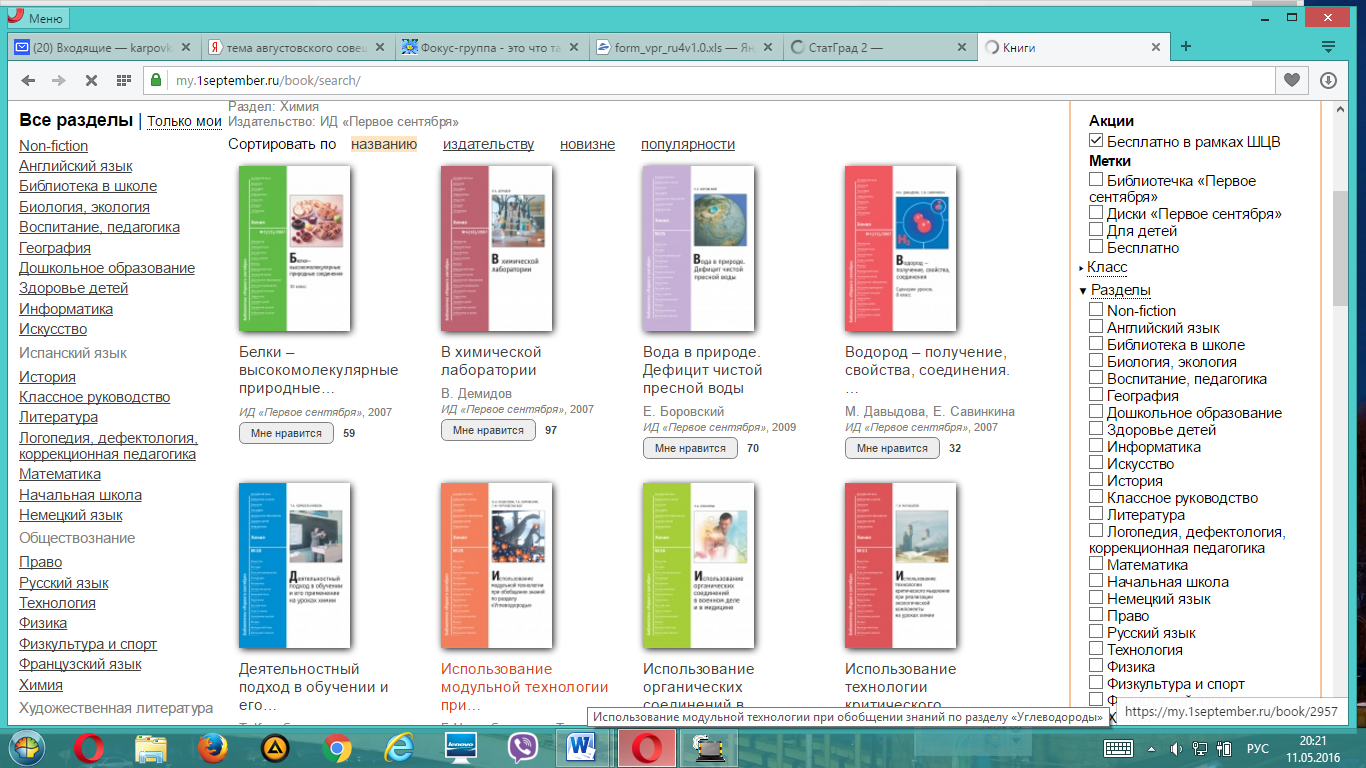Open Internet Explorer from the taskbar
Viewport: 1366px width, 768px height.
point(399,747)
